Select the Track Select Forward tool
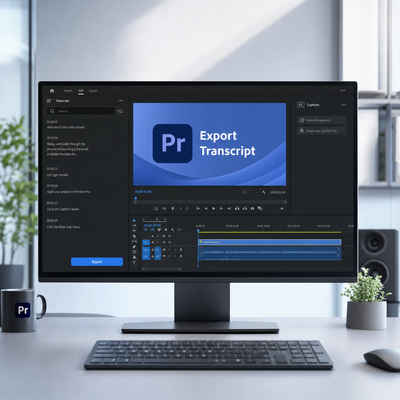 [134, 226]
